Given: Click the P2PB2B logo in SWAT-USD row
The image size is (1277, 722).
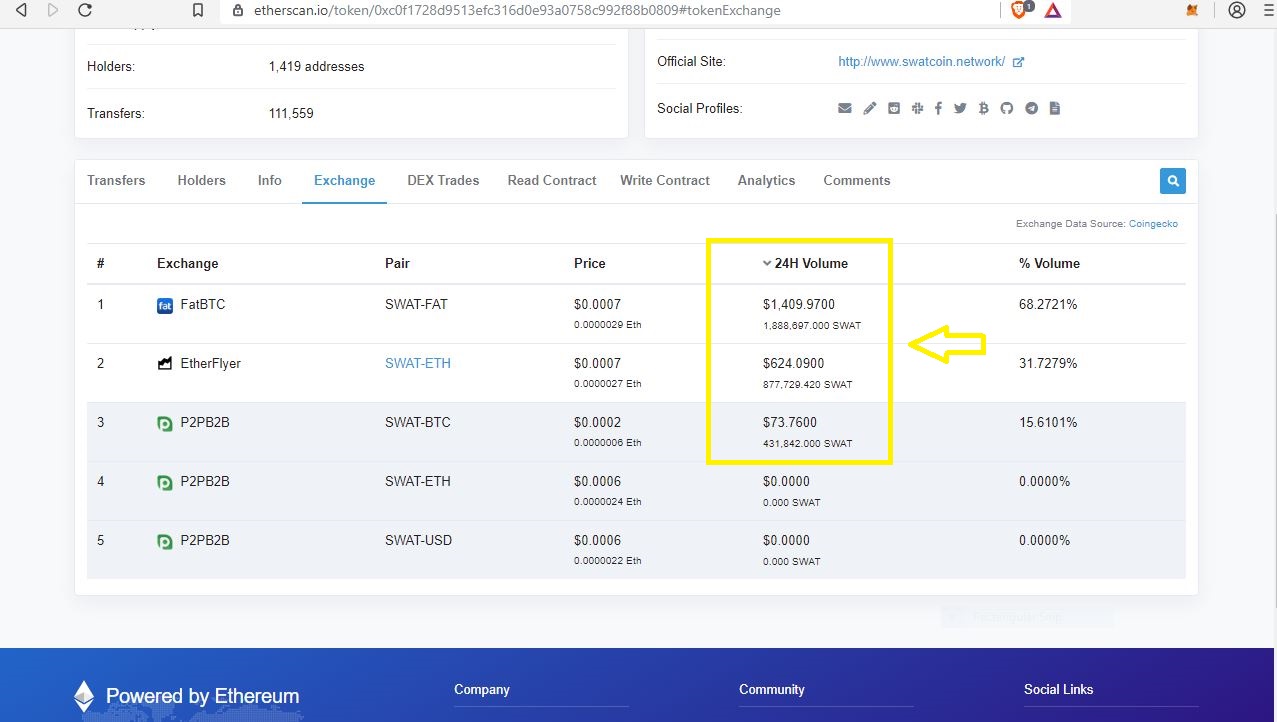Looking at the screenshot, I should coord(165,541).
